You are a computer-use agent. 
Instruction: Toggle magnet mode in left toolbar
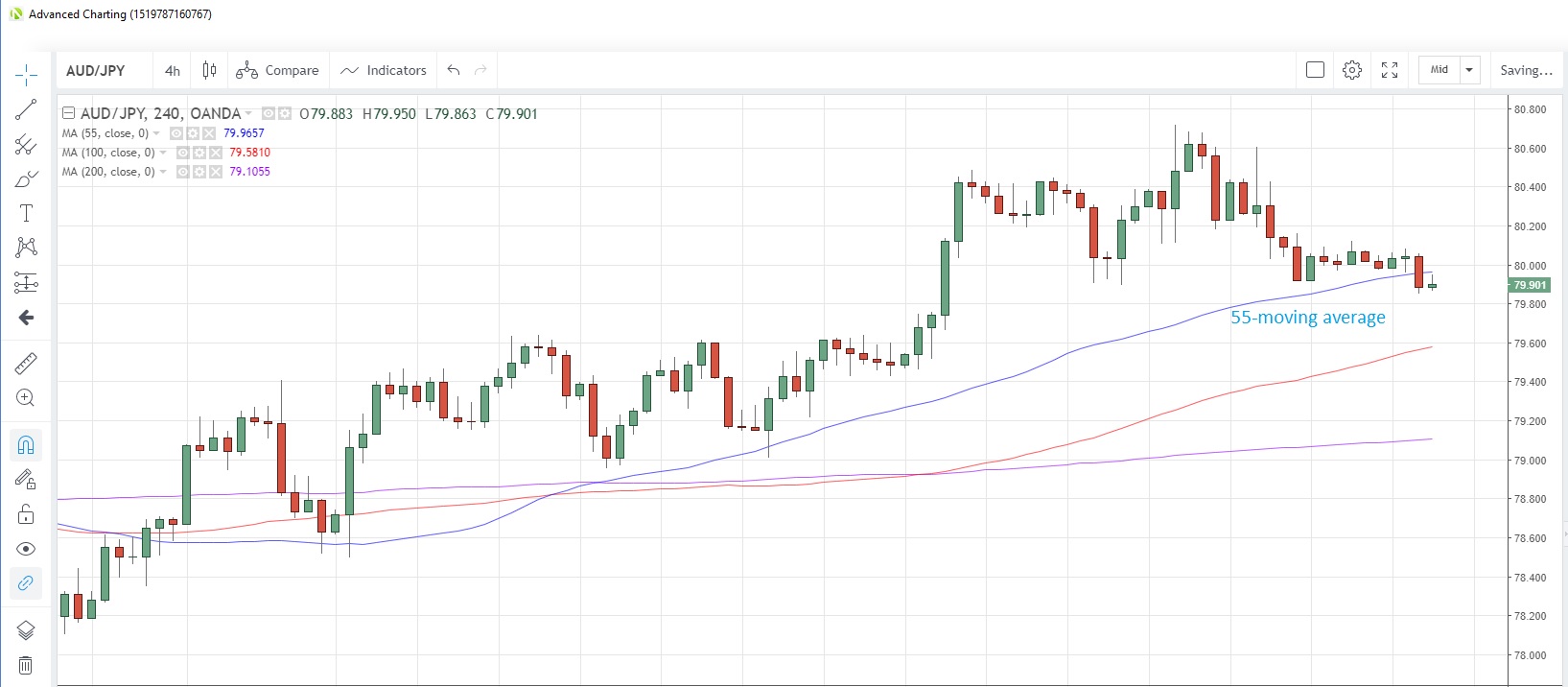(x=26, y=445)
